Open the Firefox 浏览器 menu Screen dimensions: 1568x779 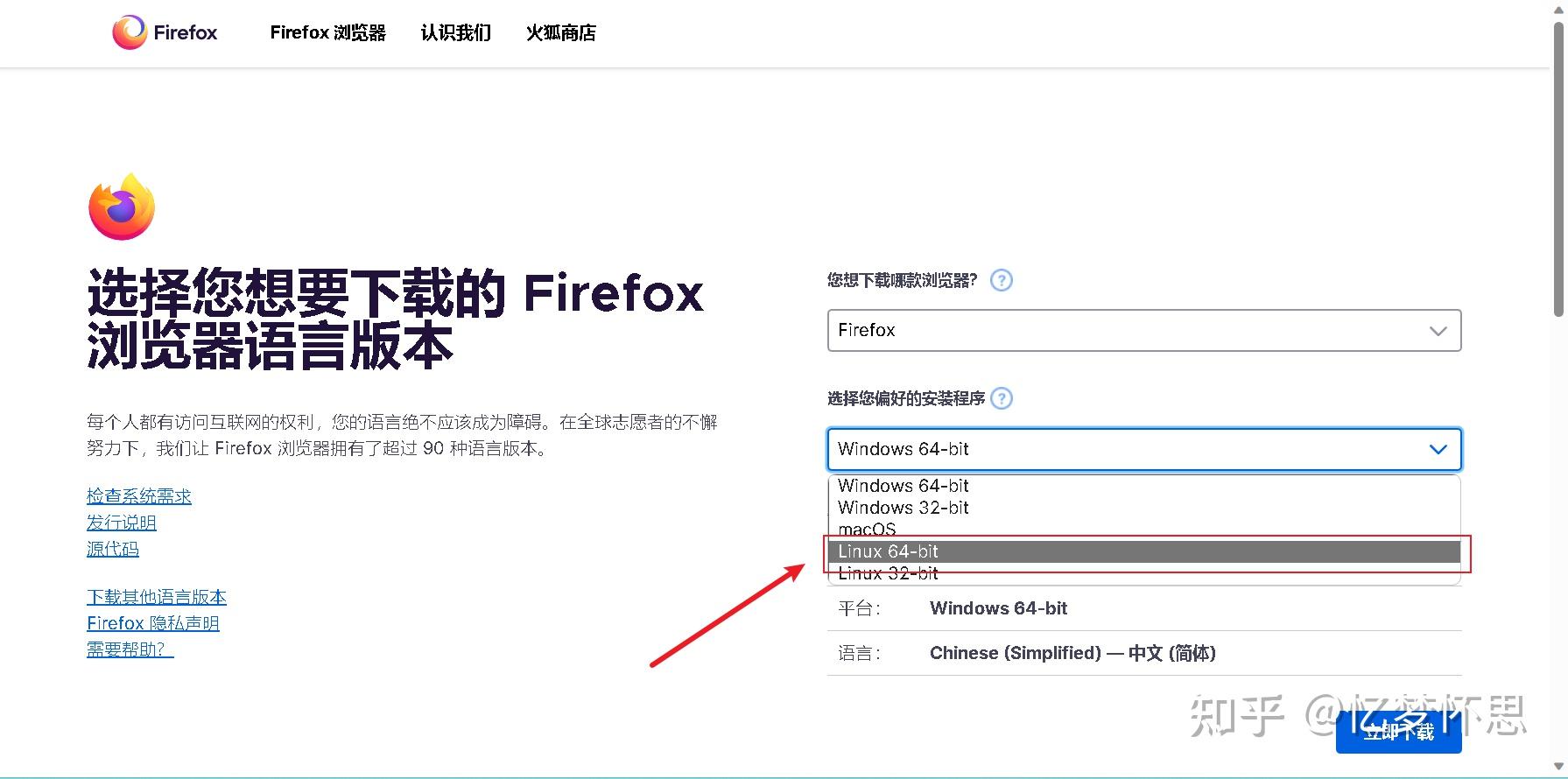(327, 33)
